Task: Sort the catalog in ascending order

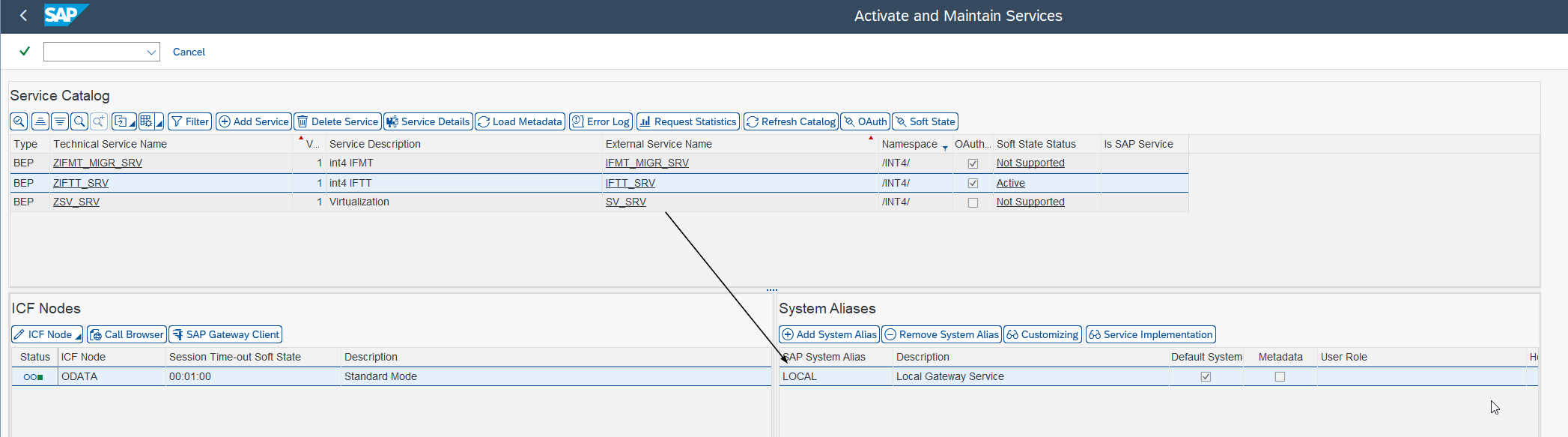Action: coord(40,121)
